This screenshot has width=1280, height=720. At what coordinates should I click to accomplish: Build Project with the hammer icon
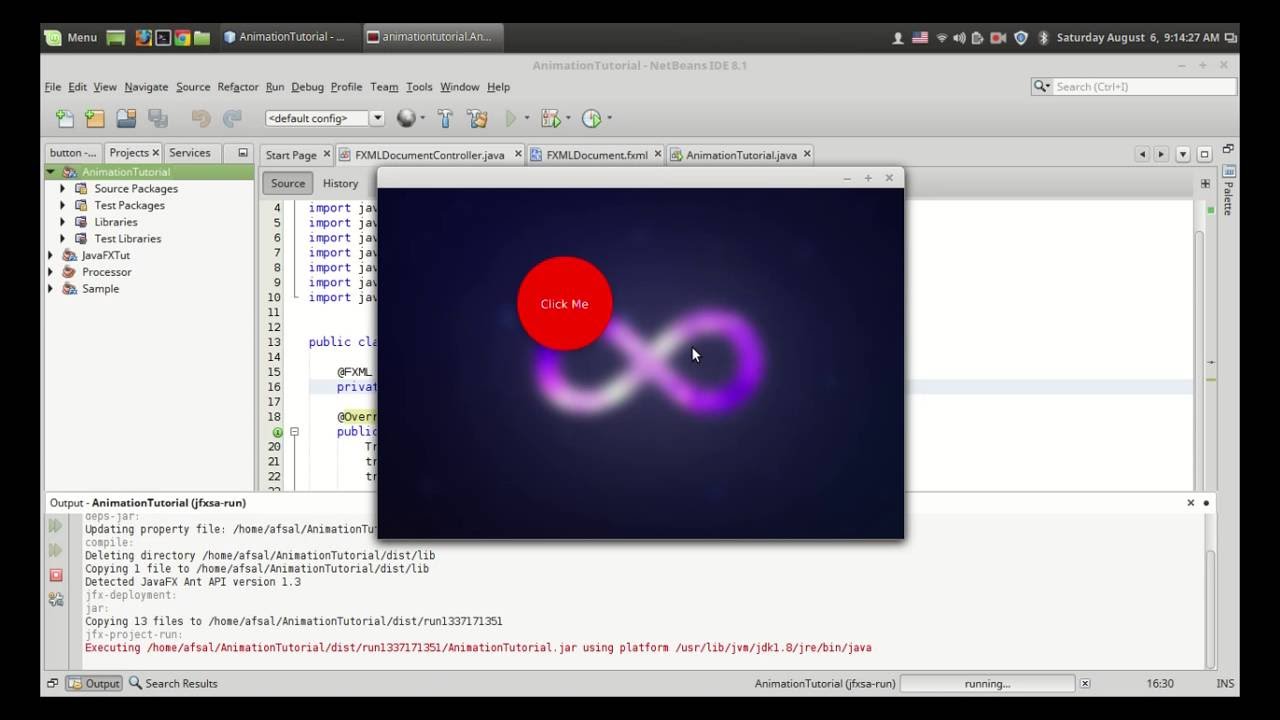click(x=446, y=118)
